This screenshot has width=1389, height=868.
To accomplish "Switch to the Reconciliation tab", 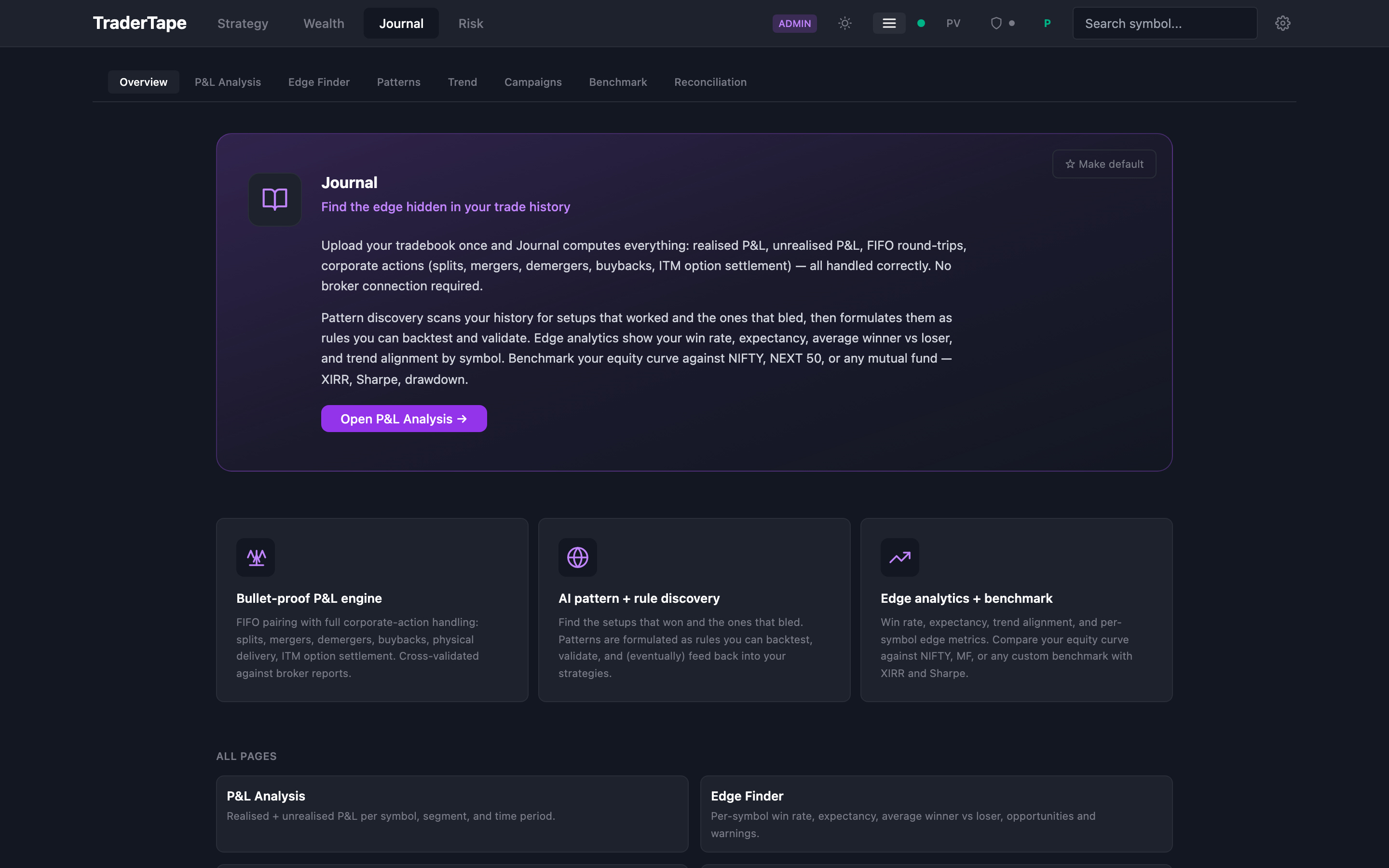I will pos(710,82).
